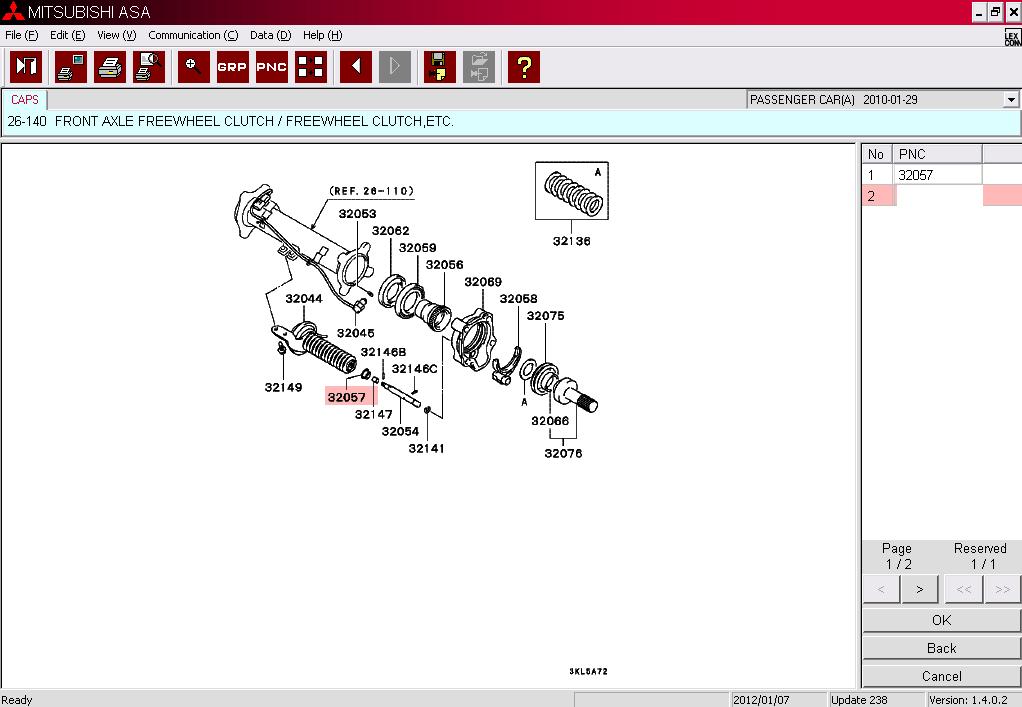Image resolution: width=1022 pixels, height=707 pixels.
Task: Open the Communication menu
Action: tap(193, 35)
